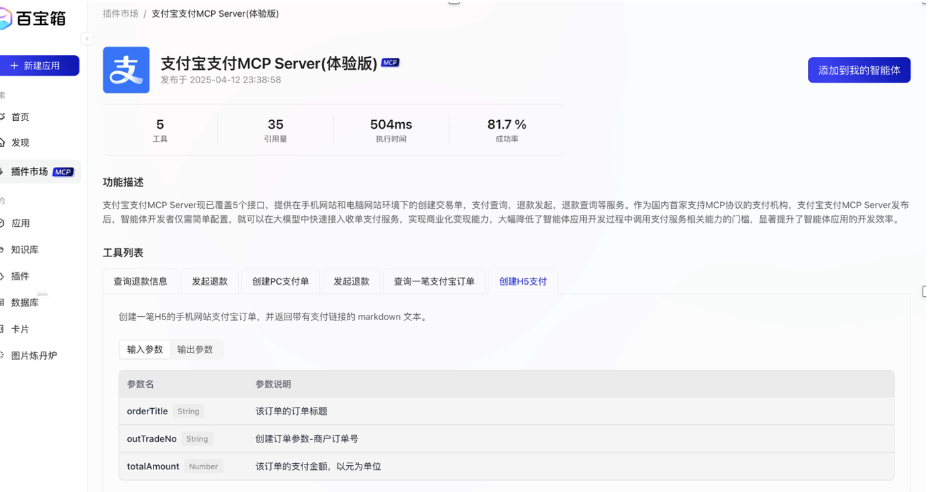Image resolution: width=934 pixels, height=492 pixels.
Task: Click the plus icon in 新建应用 button
Action: [14, 66]
